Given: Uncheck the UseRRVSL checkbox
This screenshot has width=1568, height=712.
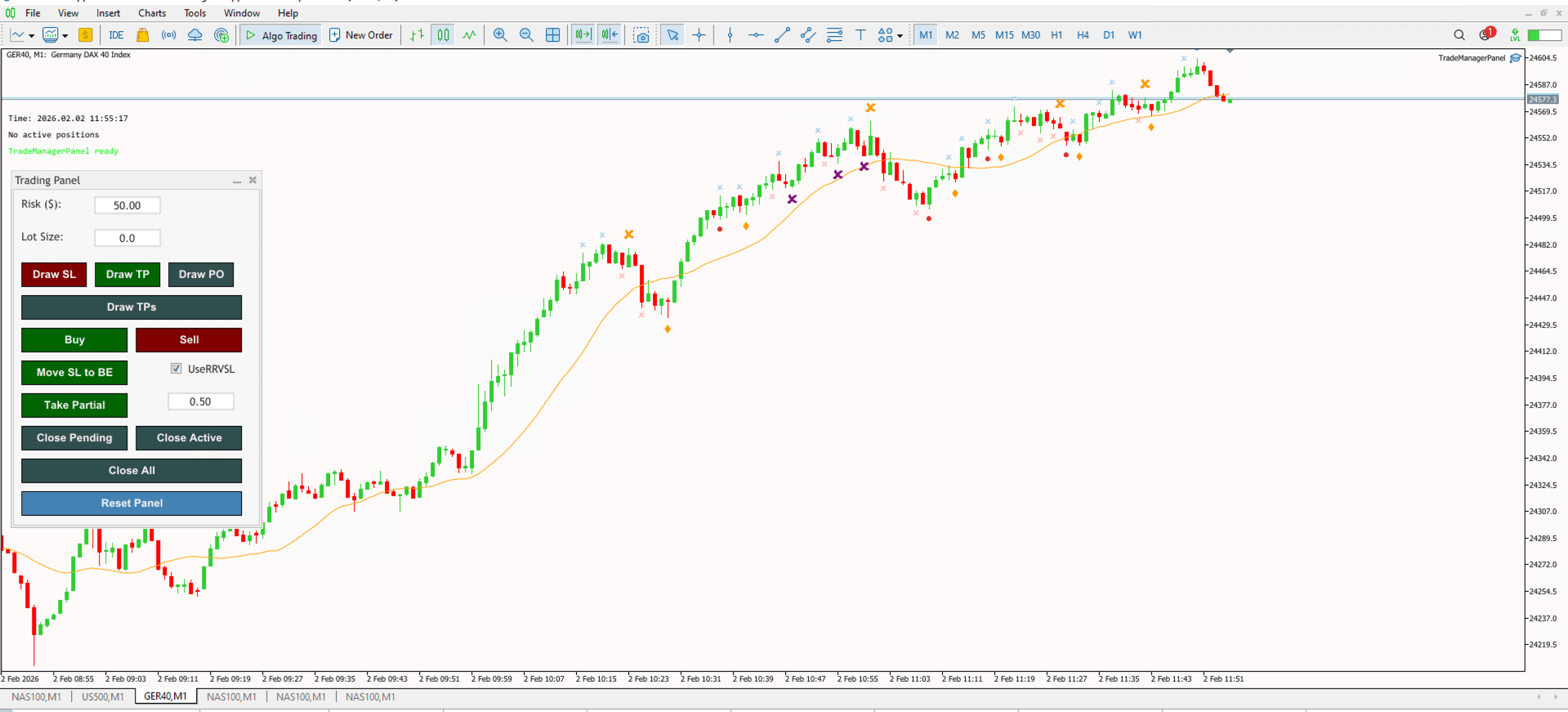Looking at the screenshot, I should (x=176, y=369).
